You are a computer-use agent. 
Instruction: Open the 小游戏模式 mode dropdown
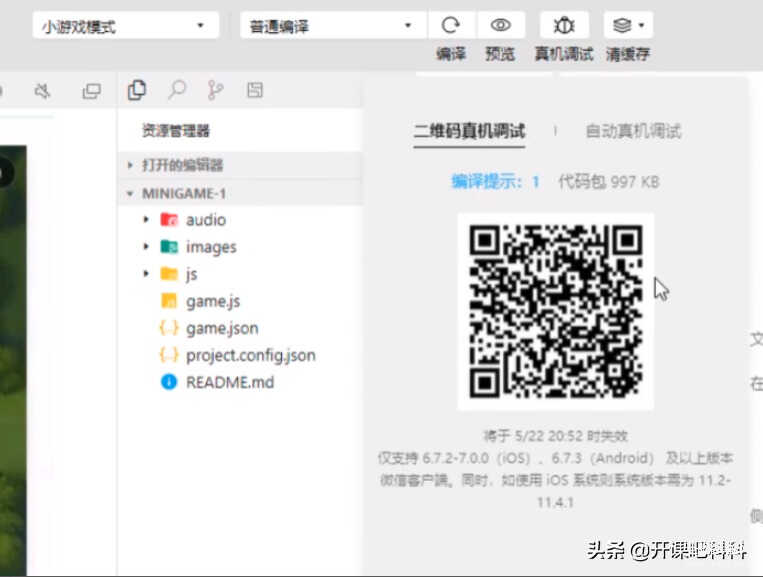126,25
